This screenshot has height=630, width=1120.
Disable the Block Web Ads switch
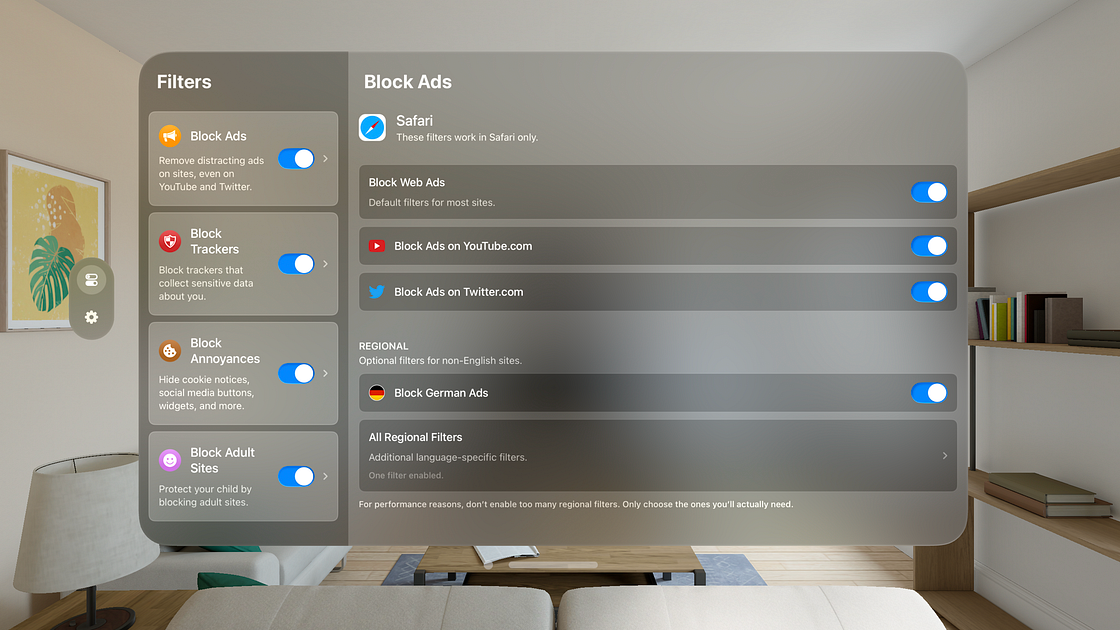click(x=929, y=192)
